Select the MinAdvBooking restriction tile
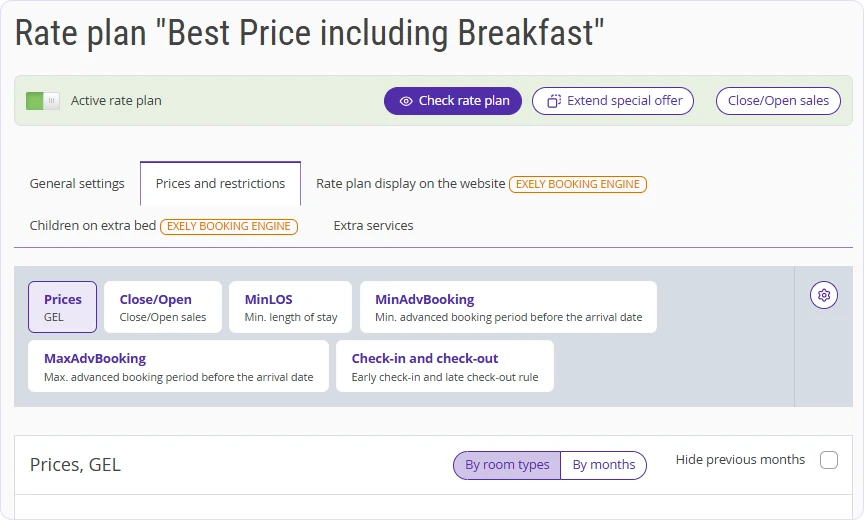This screenshot has width=864, height=520. click(x=508, y=307)
